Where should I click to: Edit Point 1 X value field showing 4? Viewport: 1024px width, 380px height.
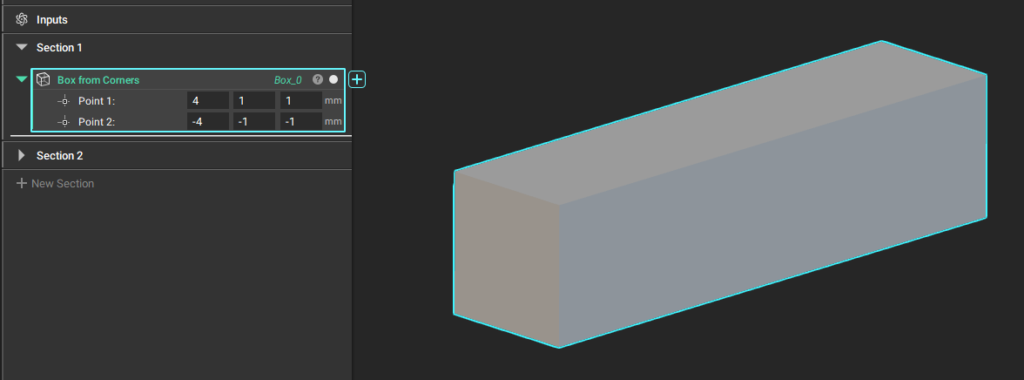208,101
